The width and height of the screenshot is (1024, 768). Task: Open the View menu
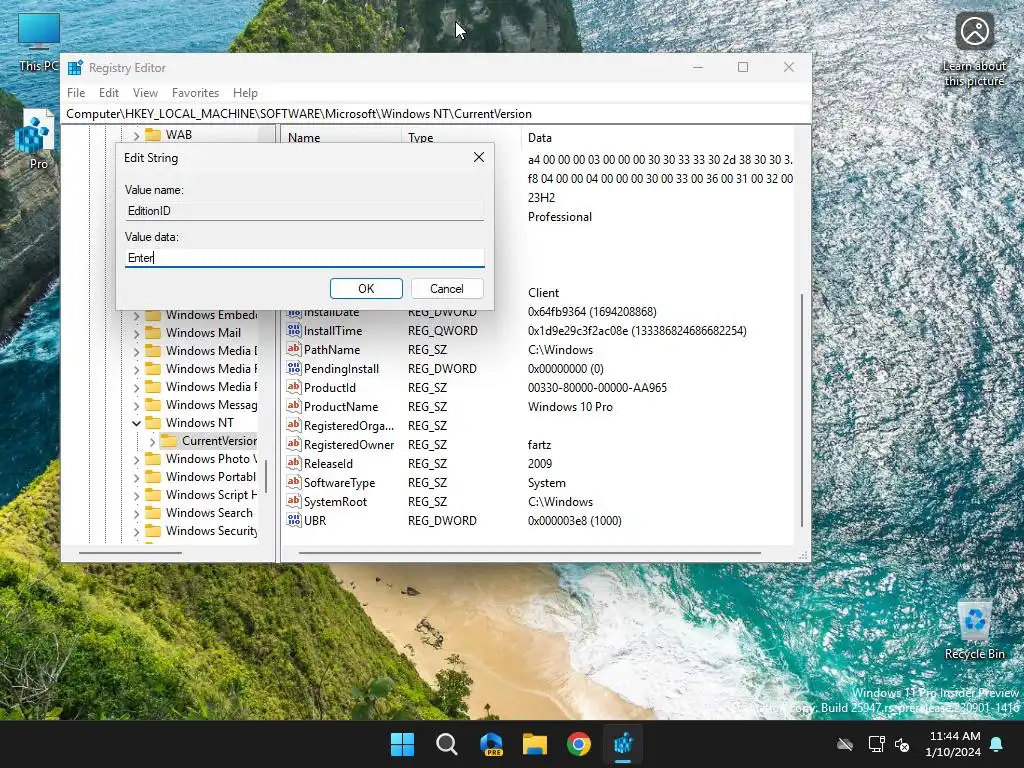[145, 93]
